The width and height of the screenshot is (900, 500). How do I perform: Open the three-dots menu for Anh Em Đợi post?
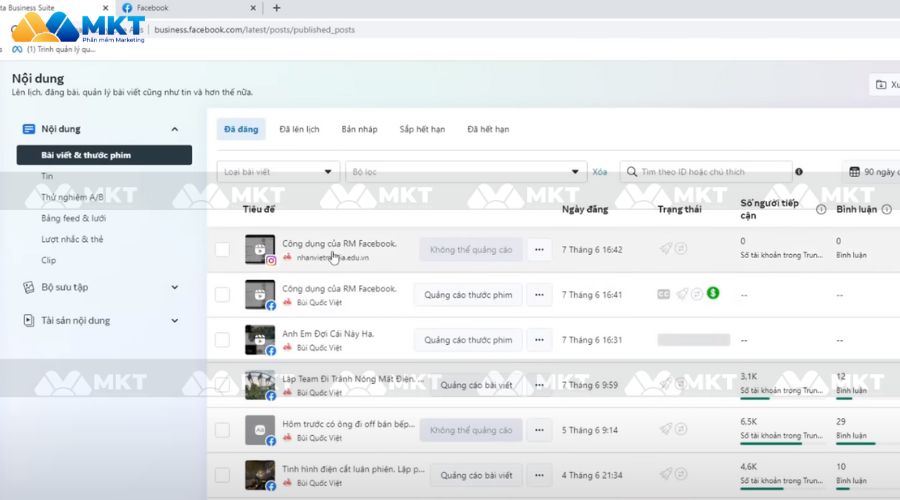coord(539,340)
